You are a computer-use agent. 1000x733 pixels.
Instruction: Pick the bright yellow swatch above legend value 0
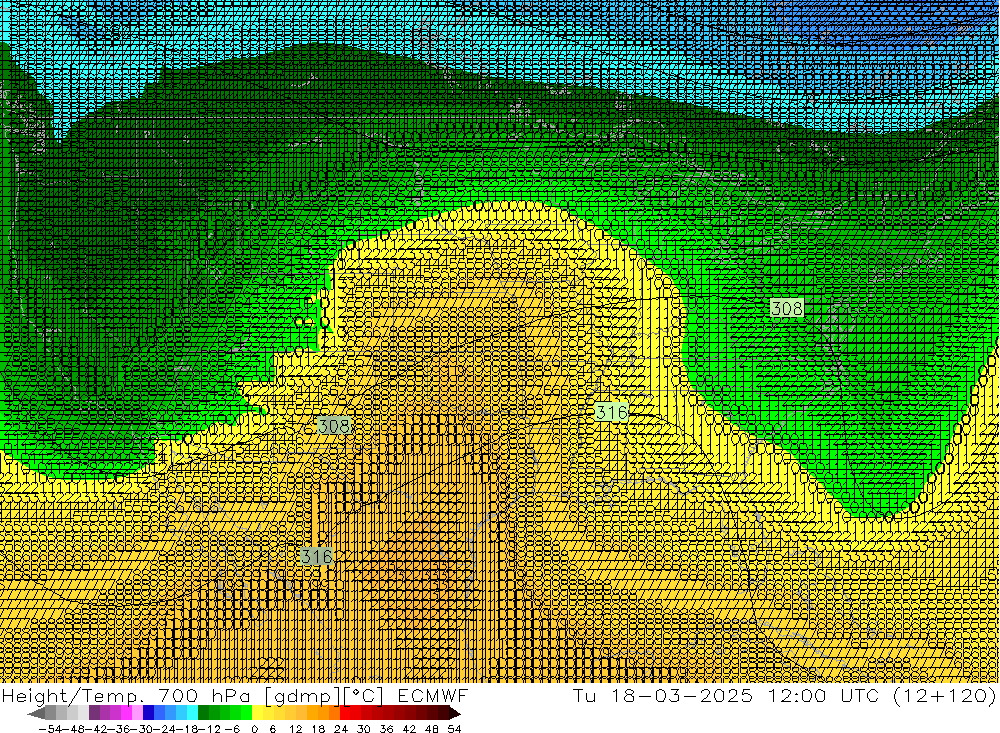click(x=258, y=713)
